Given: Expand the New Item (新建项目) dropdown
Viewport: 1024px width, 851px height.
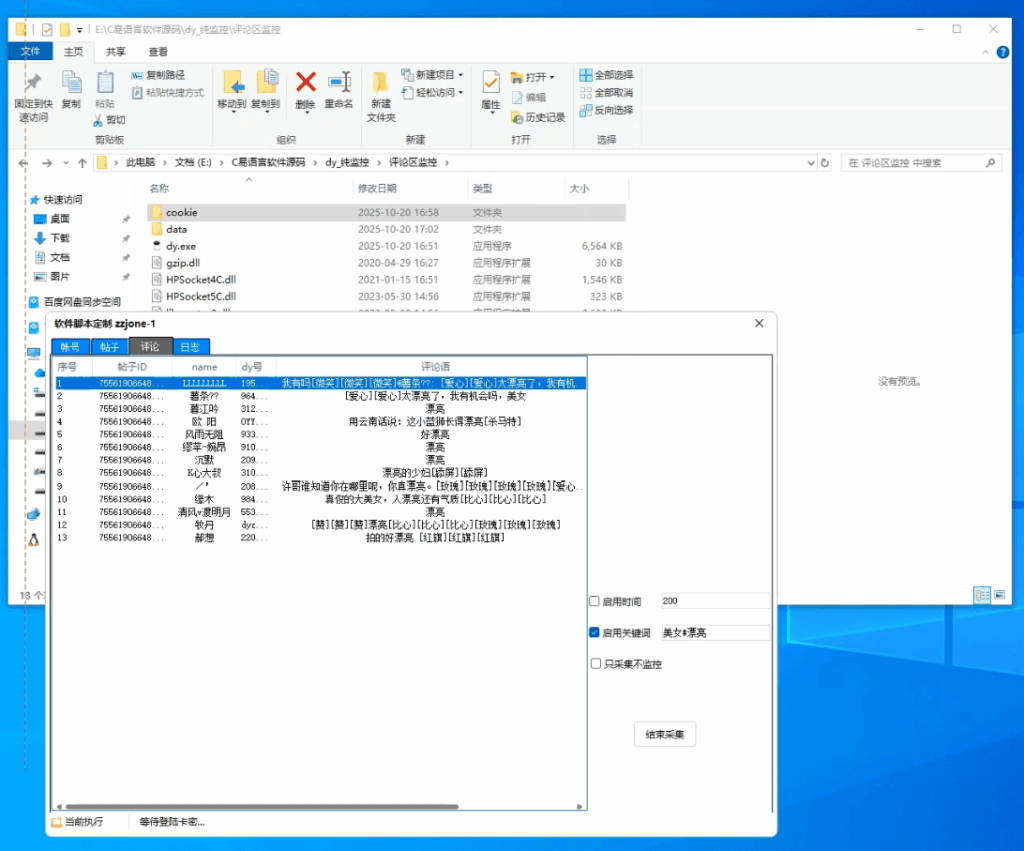Looking at the screenshot, I should click(x=461, y=75).
